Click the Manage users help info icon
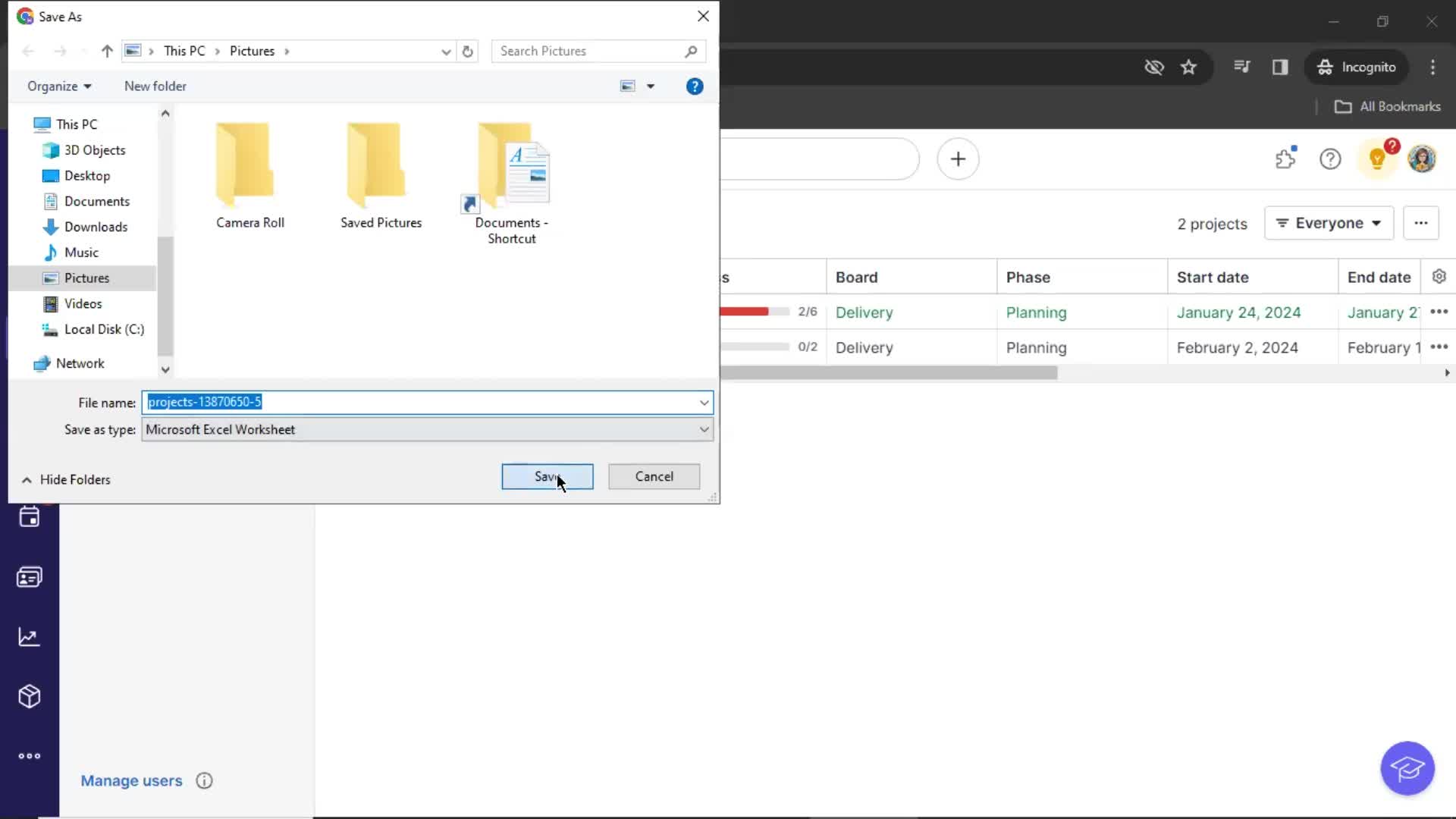 [204, 780]
